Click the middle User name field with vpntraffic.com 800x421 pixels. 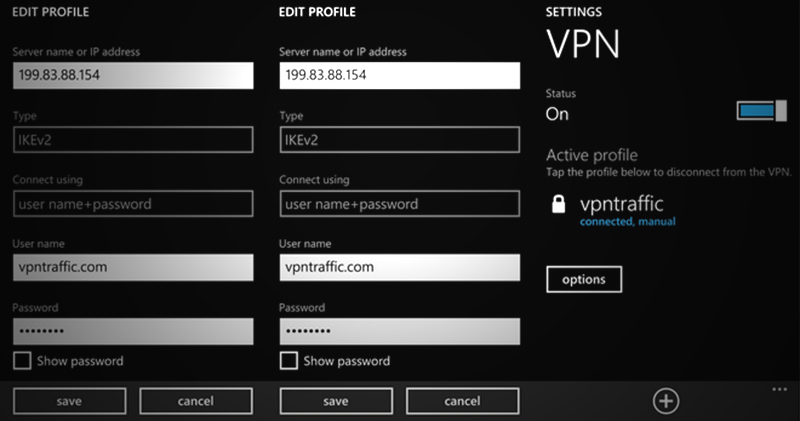(400, 267)
